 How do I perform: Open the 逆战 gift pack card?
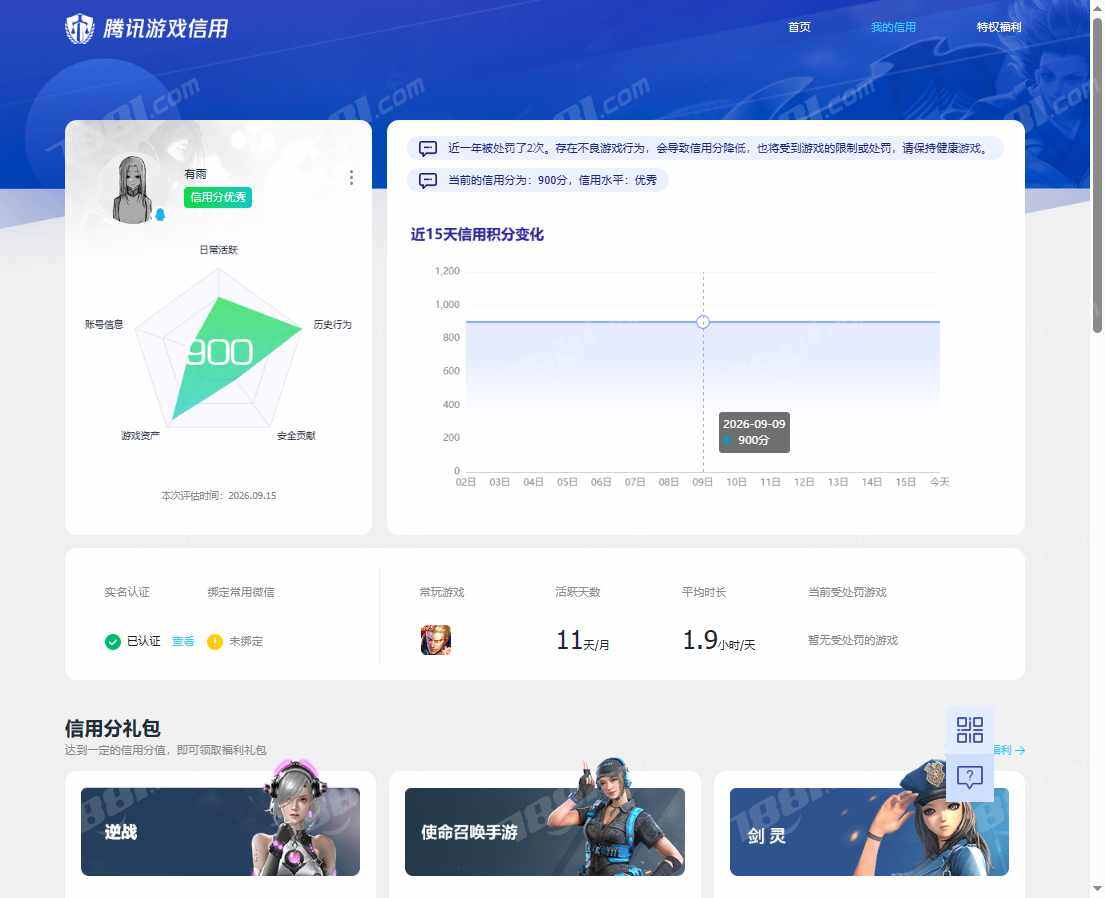[221, 832]
